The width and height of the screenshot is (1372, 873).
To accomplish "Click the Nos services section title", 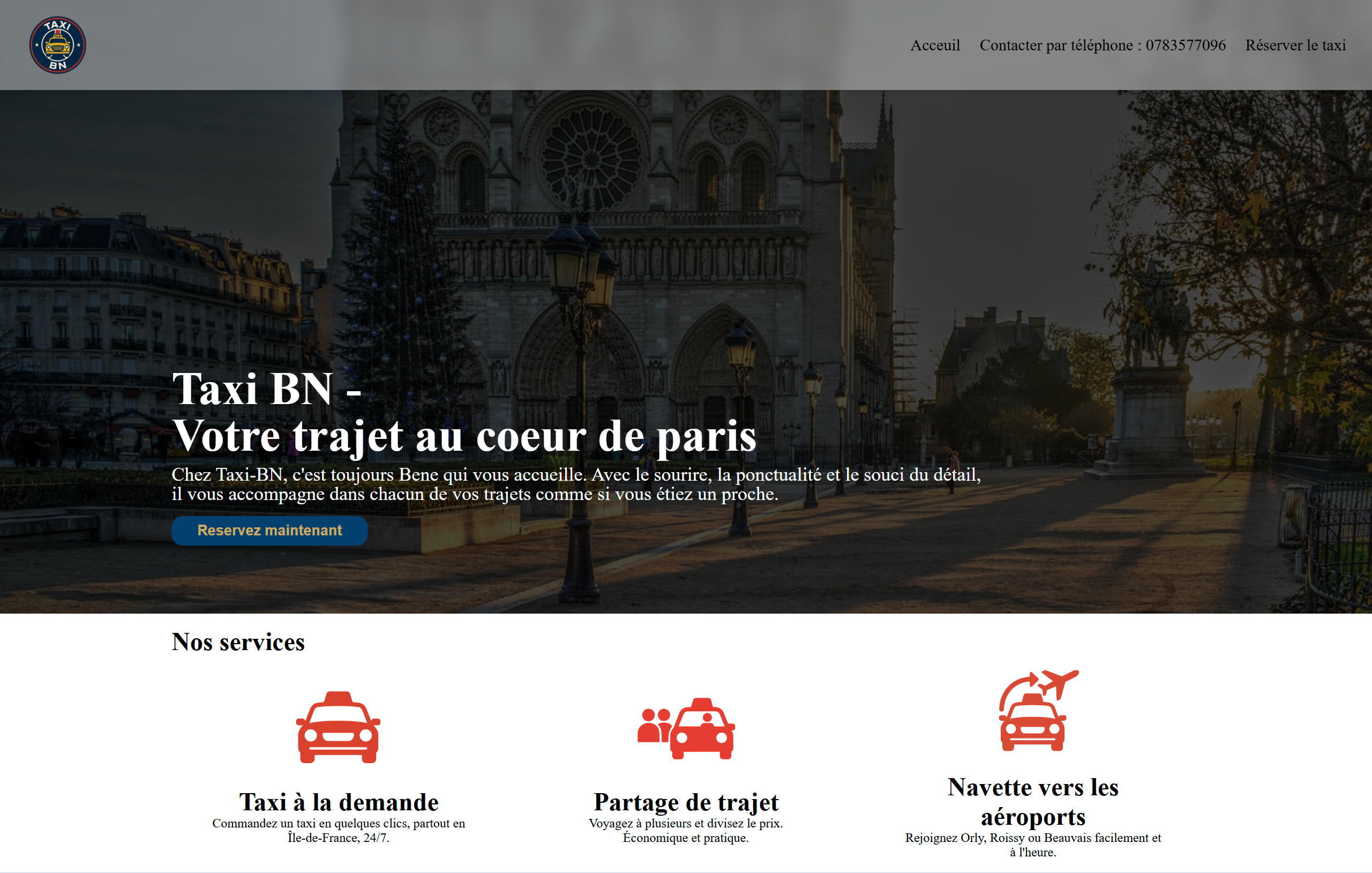I will coord(238,642).
